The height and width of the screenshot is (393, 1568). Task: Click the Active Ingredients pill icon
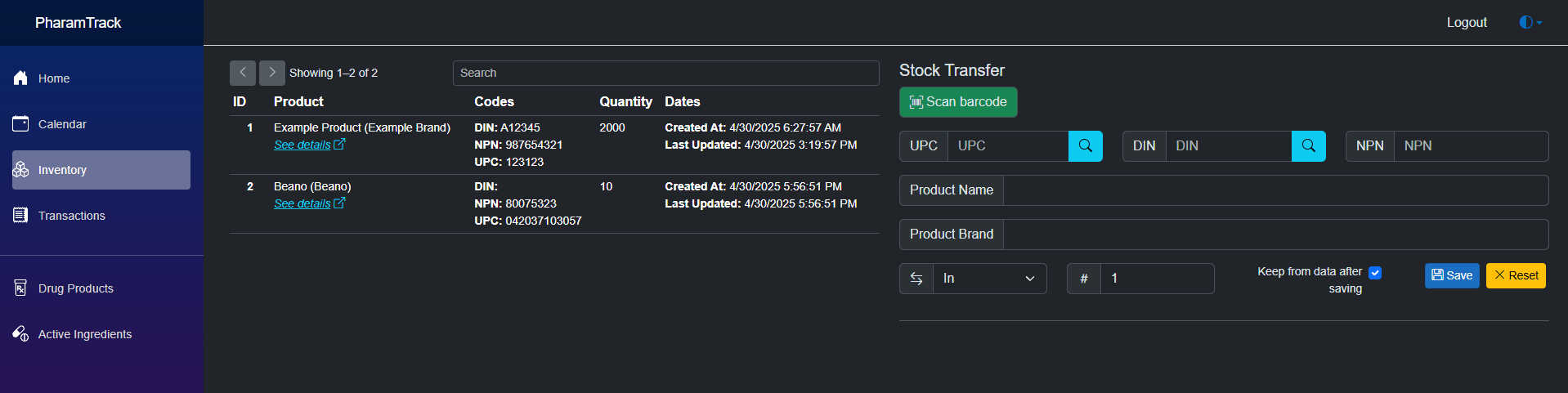[x=21, y=334]
